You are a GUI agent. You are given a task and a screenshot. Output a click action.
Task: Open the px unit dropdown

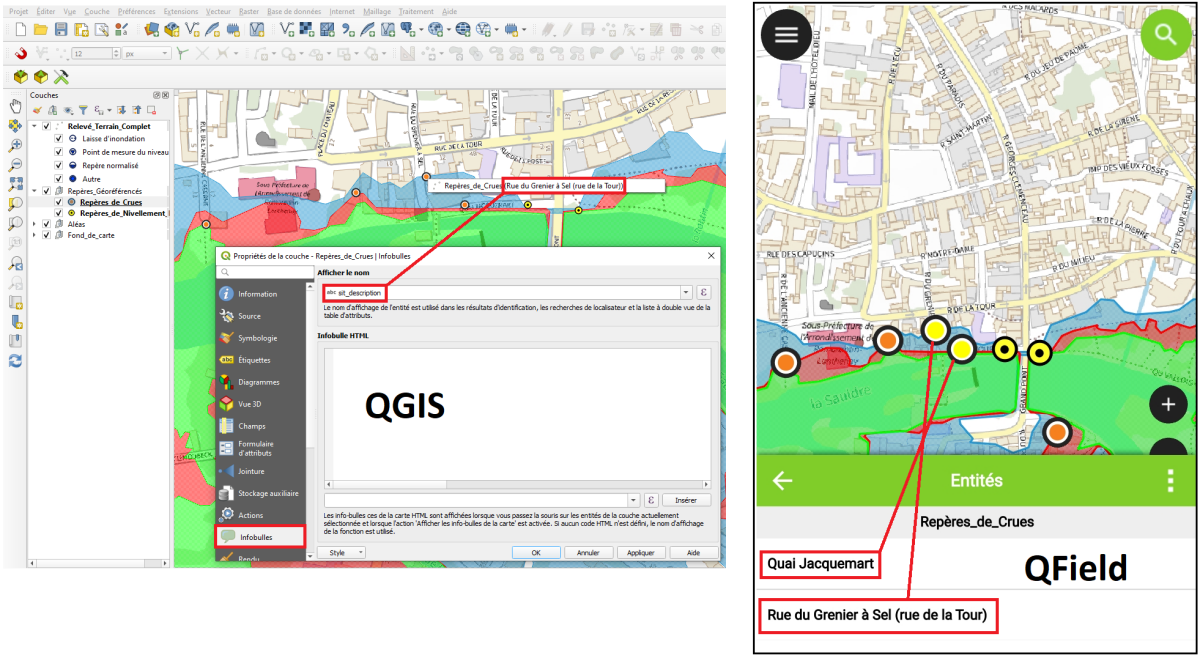(146, 53)
